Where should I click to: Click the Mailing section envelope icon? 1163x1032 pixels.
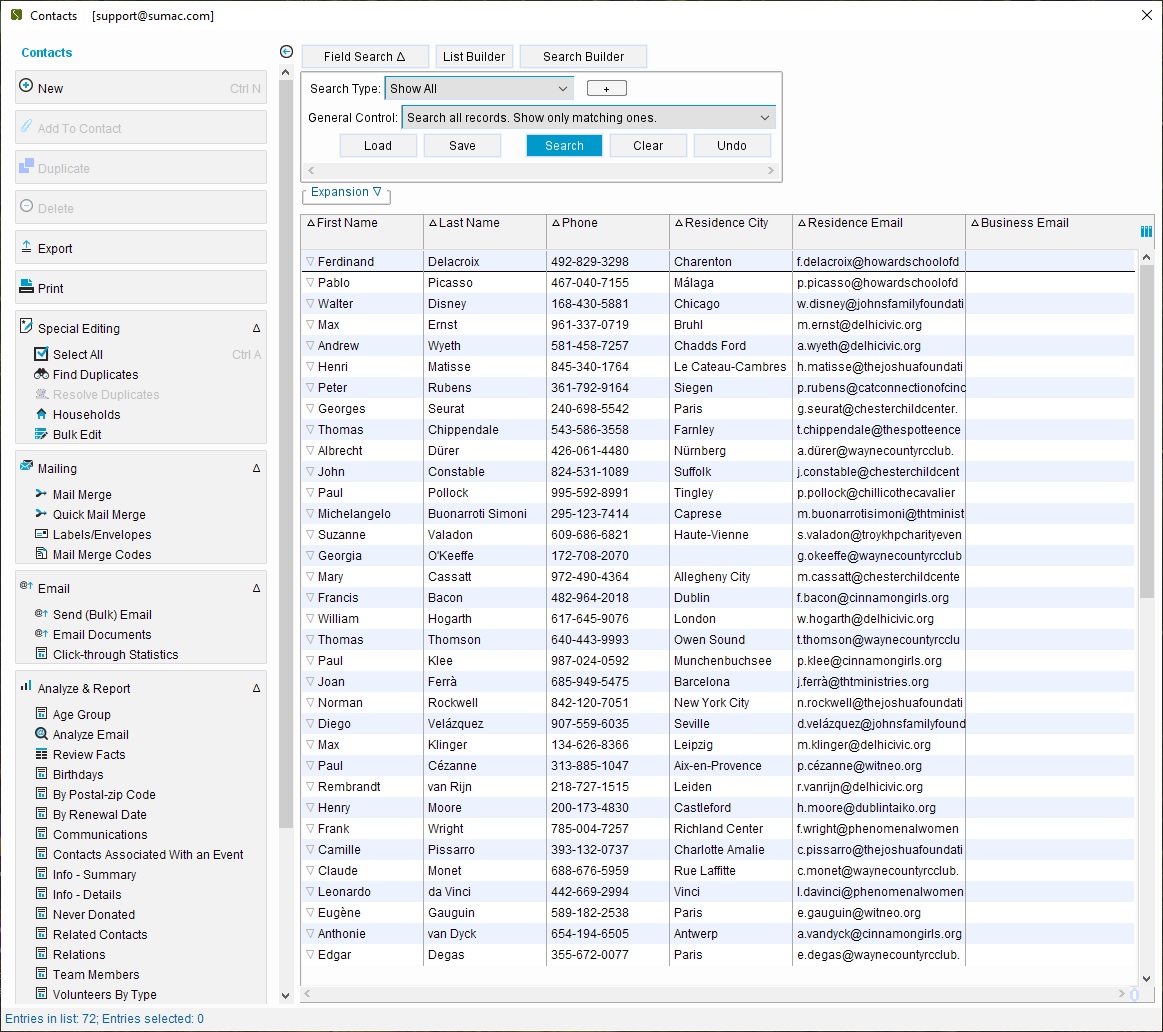point(26,466)
